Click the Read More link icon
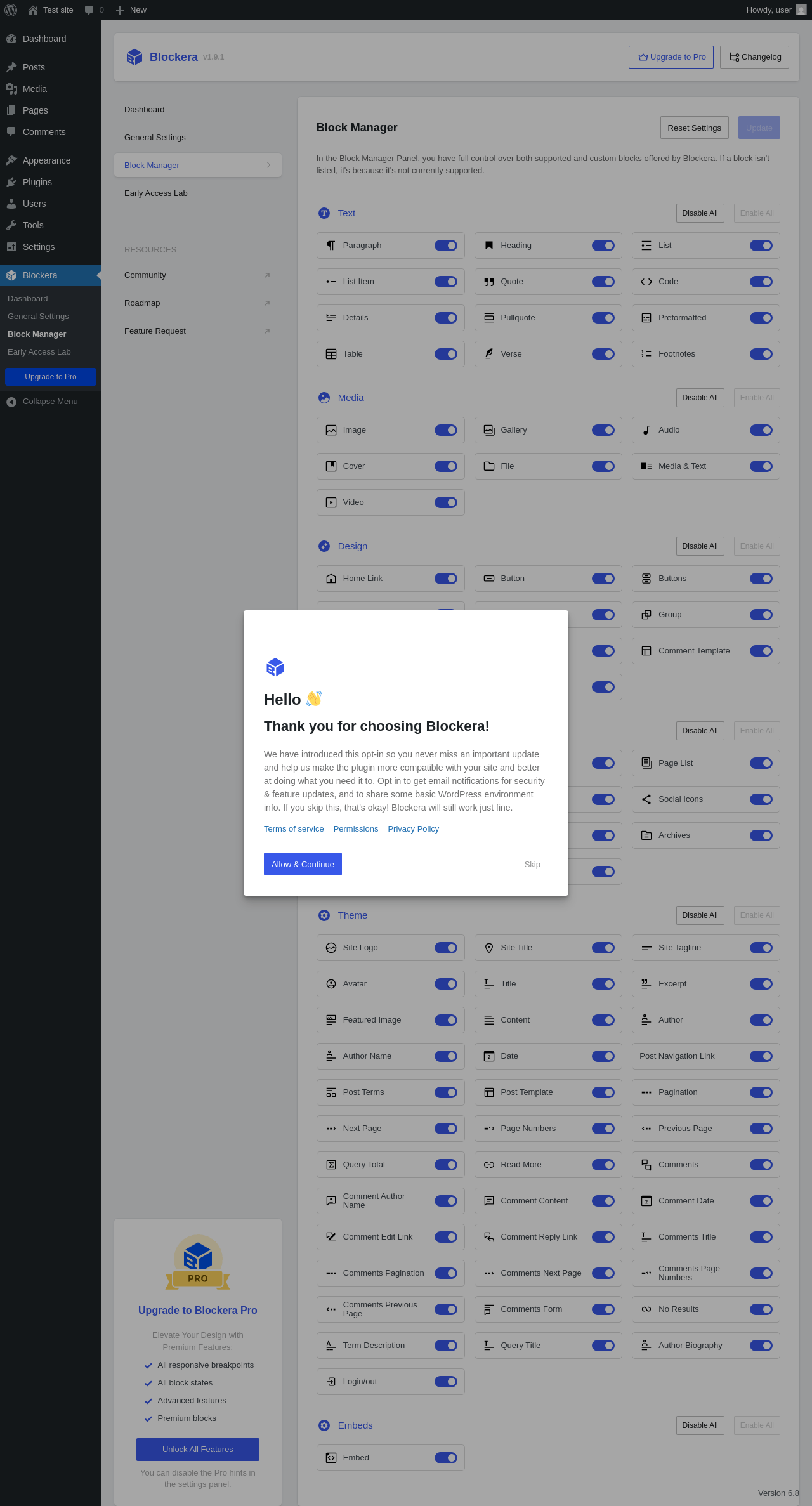The height and width of the screenshot is (1506, 812). [x=489, y=1165]
